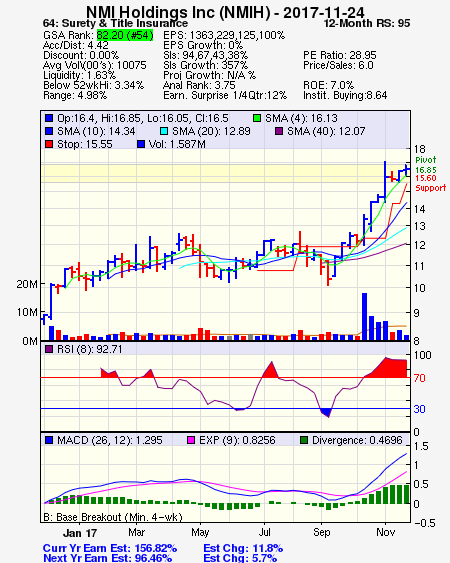The width and height of the screenshot is (450, 563).
Task: Click the 'Acc/Dist: 4.42' value
Action: 76,45
